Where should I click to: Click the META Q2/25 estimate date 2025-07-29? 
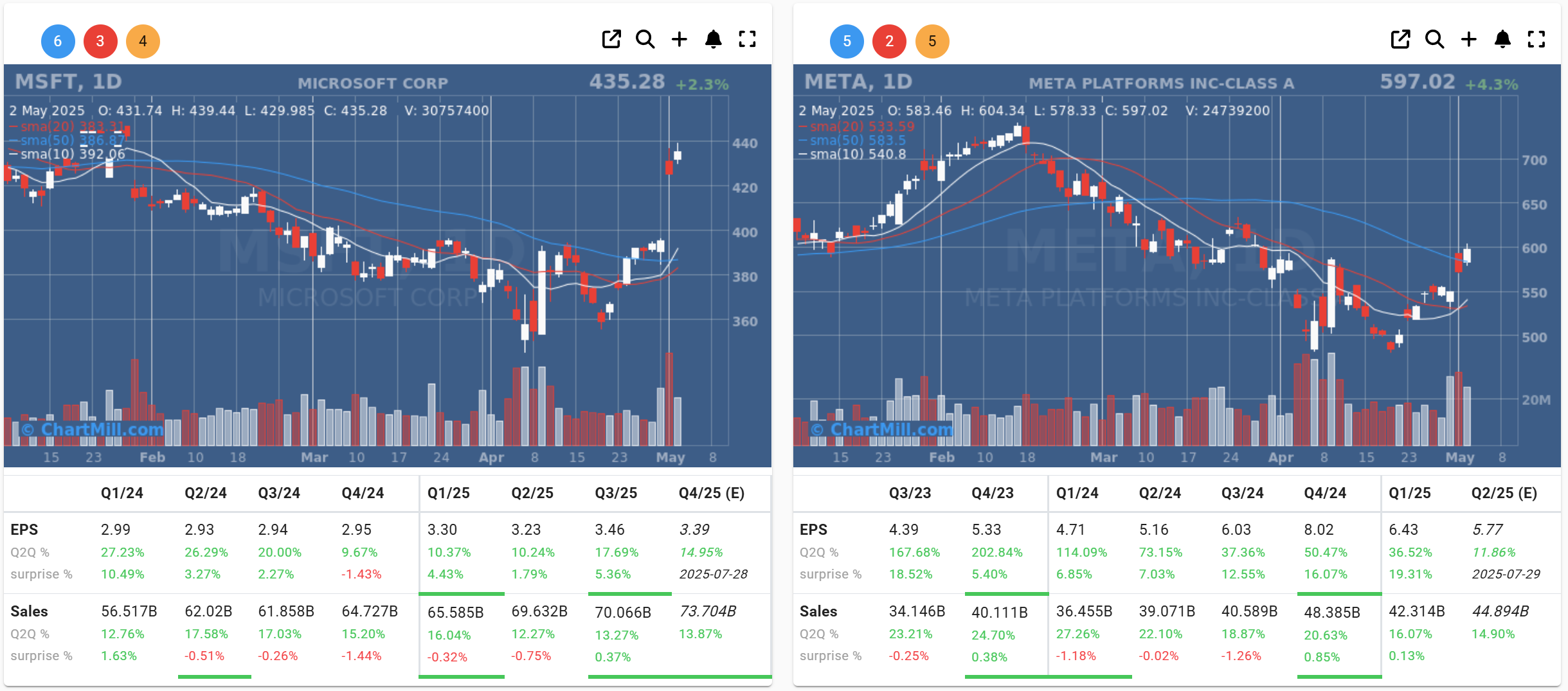[1506, 574]
